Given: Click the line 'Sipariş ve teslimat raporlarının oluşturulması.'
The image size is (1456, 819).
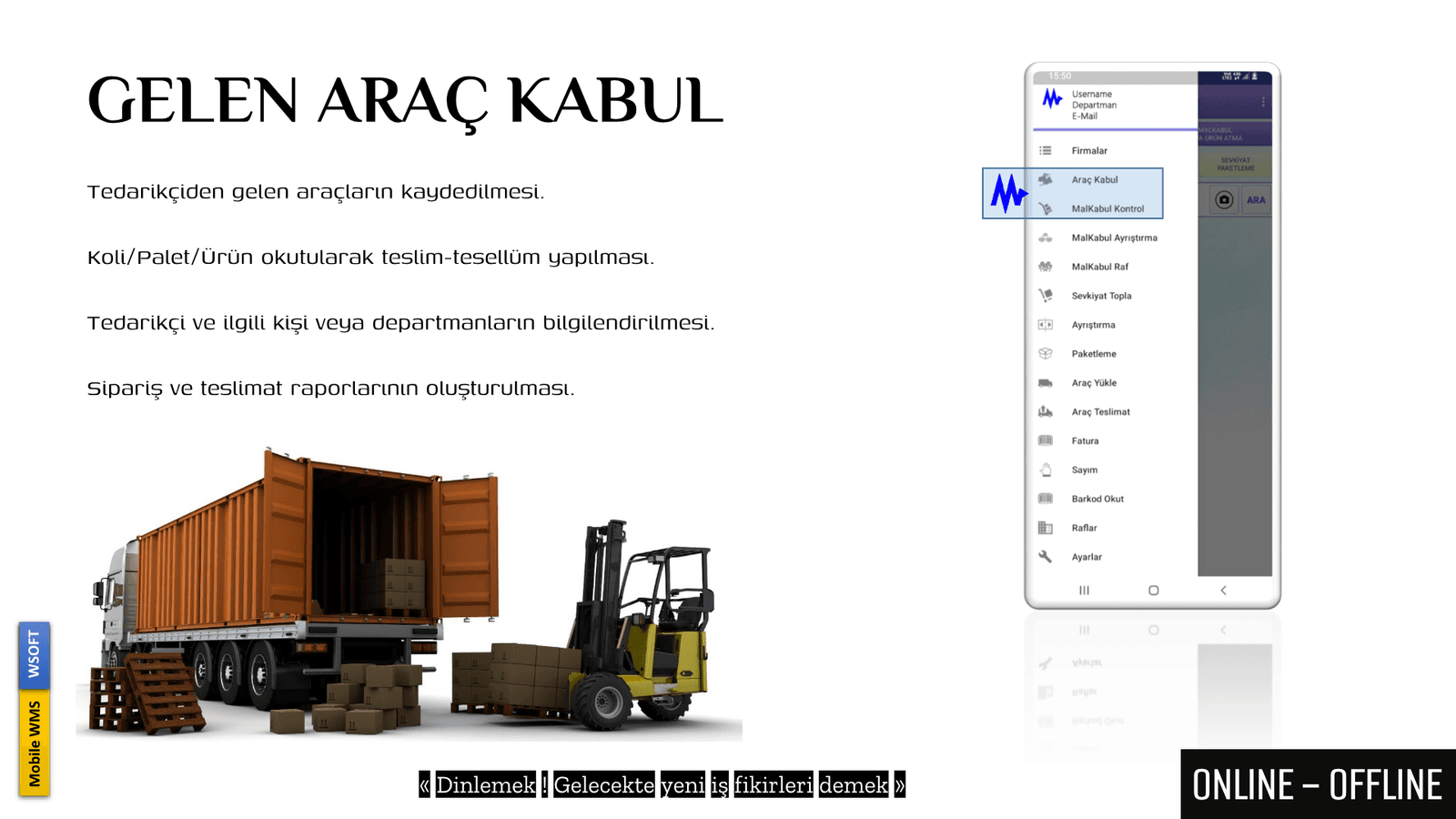Looking at the screenshot, I should (330, 389).
